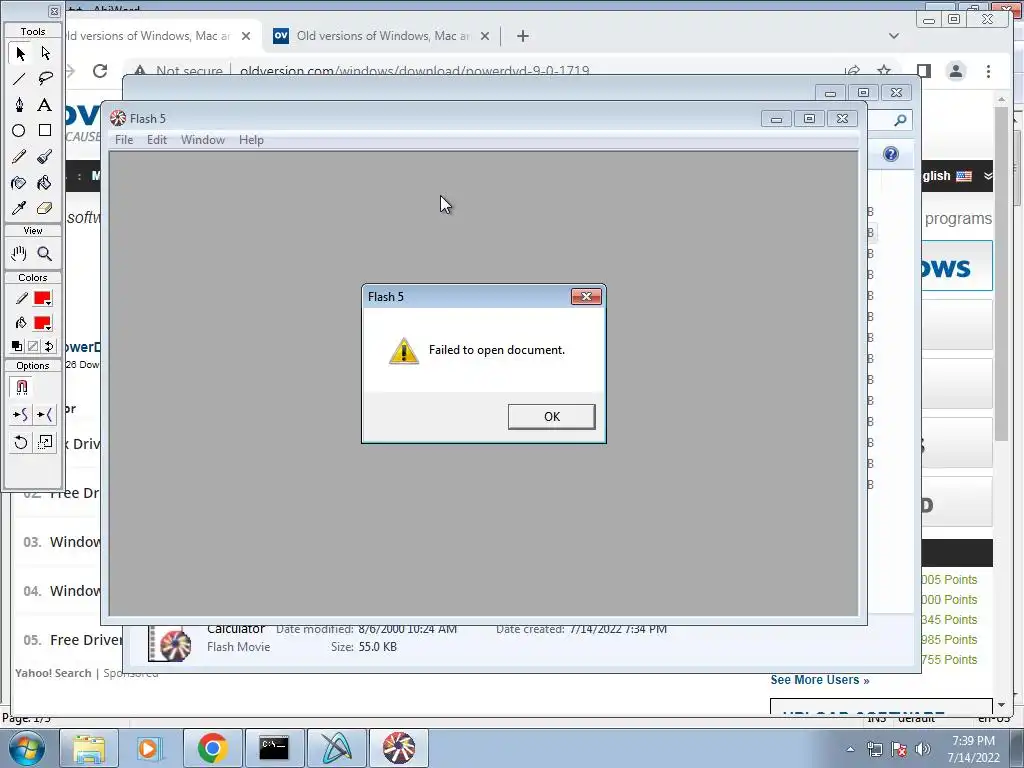Select the Eraser tool
This screenshot has height=768, width=1024.
(x=45, y=208)
